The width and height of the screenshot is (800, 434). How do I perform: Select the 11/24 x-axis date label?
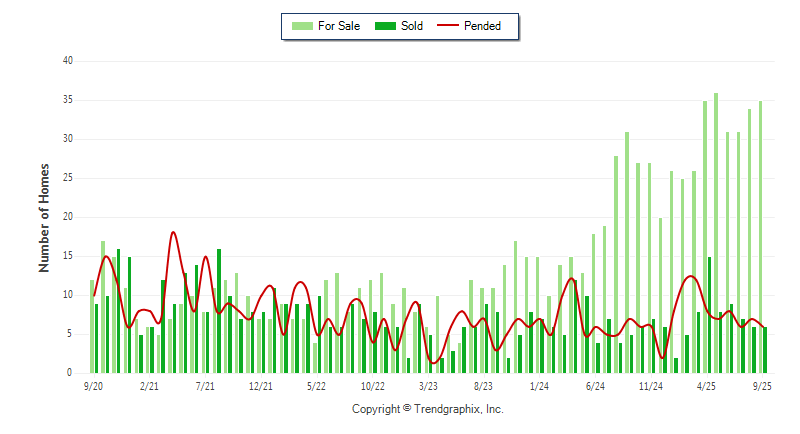pyautogui.click(x=651, y=385)
